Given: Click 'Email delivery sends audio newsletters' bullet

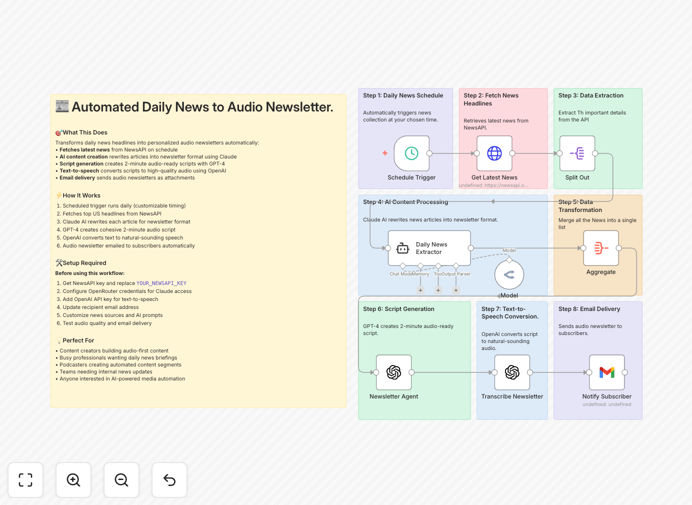Looking at the screenshot, I should 127,178.
